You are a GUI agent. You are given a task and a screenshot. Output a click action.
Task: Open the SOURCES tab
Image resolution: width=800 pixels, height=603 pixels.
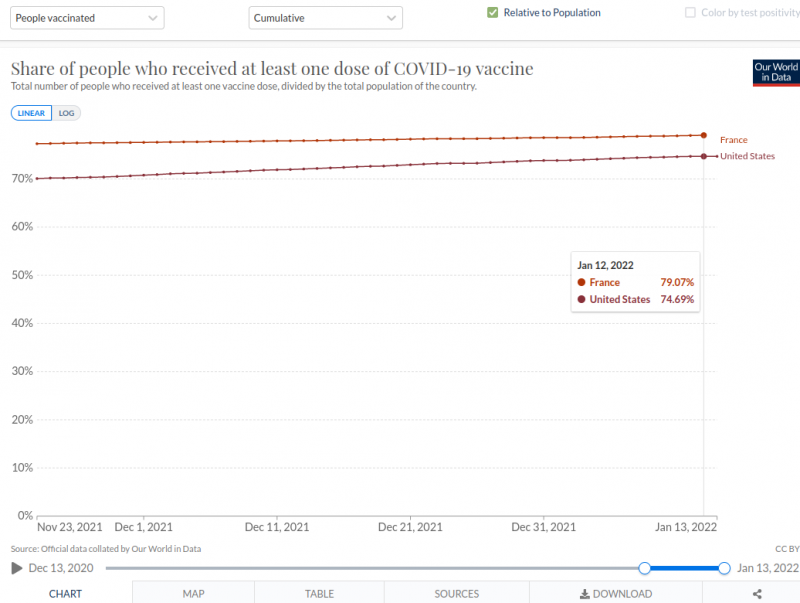(456, 594)
